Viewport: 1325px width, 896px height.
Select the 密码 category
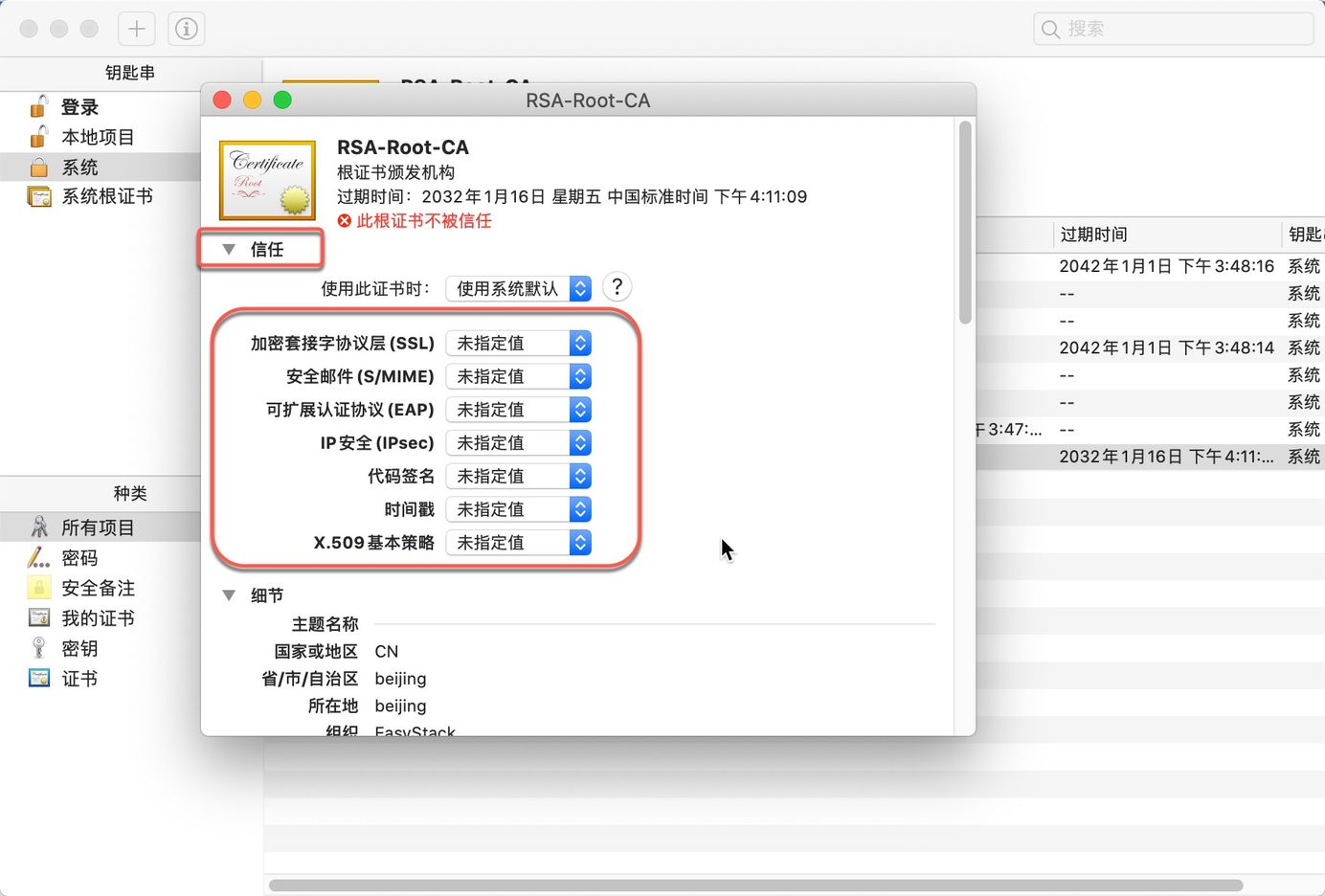(x=79, y=558)
